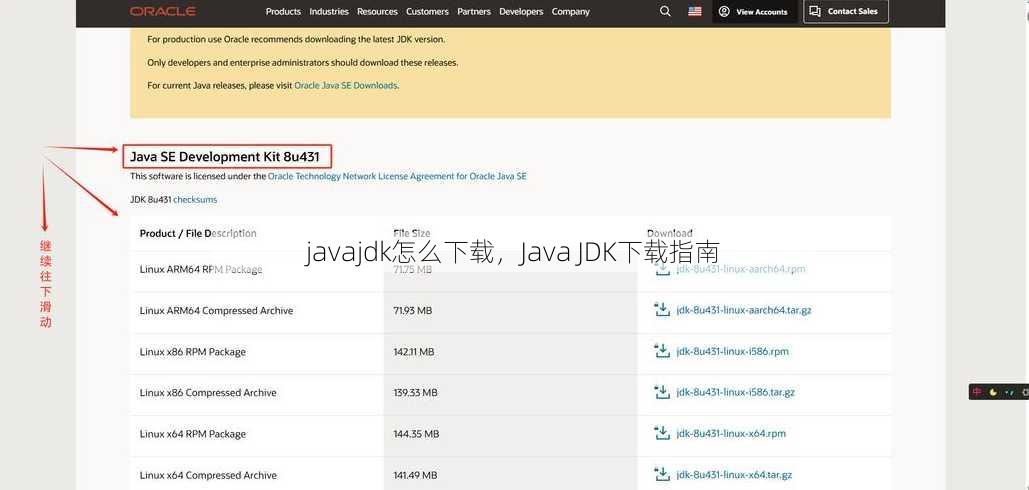Image resolution: width=1029 pixels, height=490 pixels.
Task: Download jdk-8u431-linux-i586.rpm file link
Action: tap(732, 351)
